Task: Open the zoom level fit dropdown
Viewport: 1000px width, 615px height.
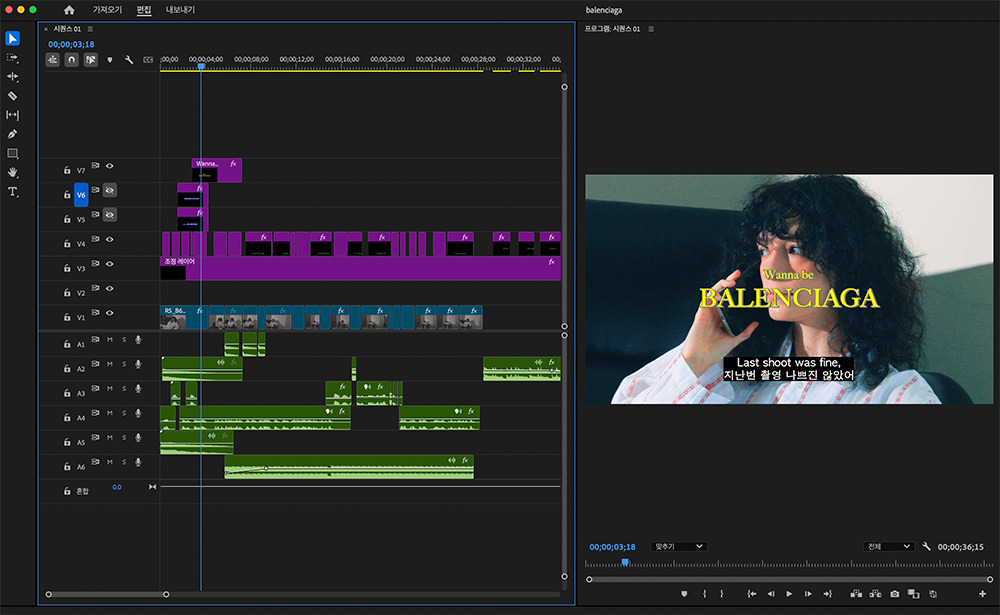Action: [679, 546]
